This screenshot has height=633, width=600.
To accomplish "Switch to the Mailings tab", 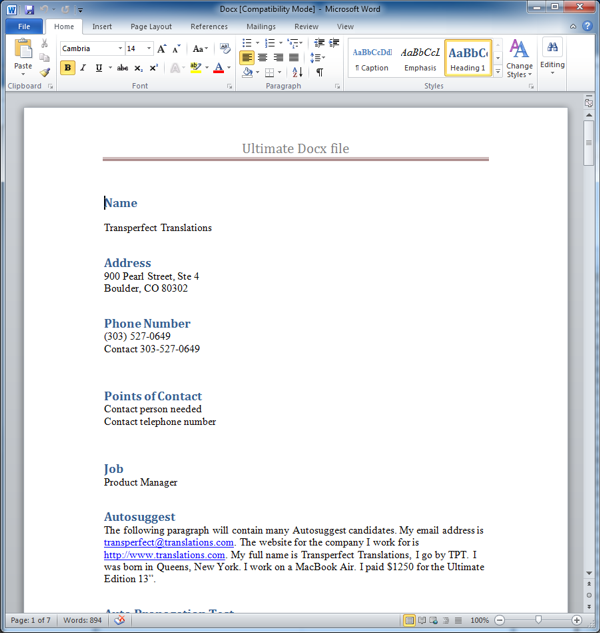I will [261, 26].
